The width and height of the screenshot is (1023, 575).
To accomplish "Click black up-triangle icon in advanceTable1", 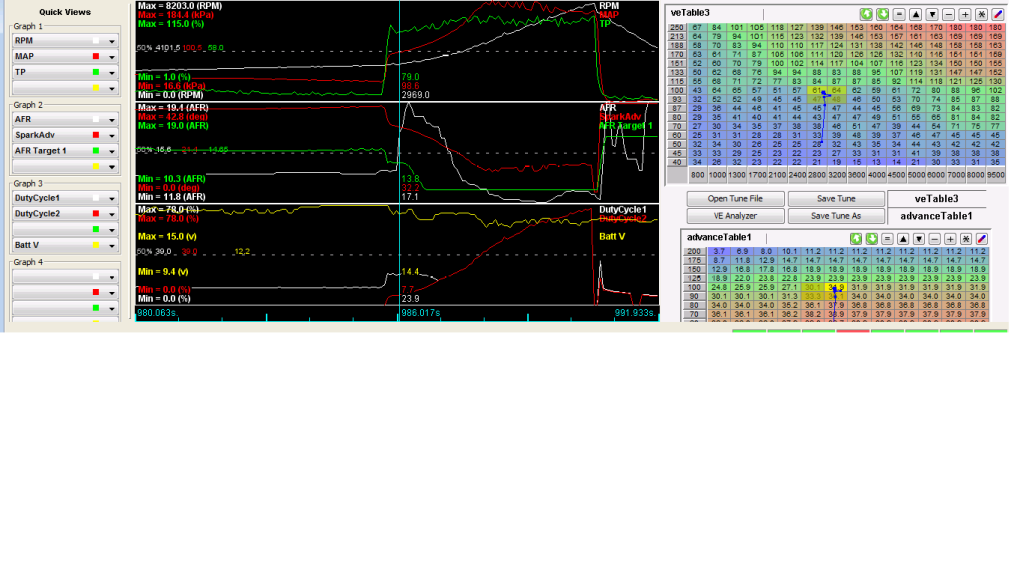I will (x=903, y=239).
